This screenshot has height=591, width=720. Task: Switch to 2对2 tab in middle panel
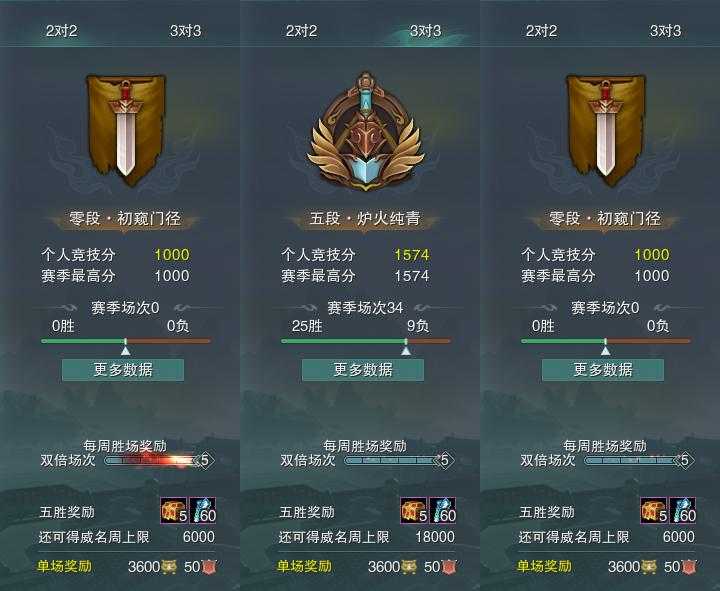[x=301, y=31]
